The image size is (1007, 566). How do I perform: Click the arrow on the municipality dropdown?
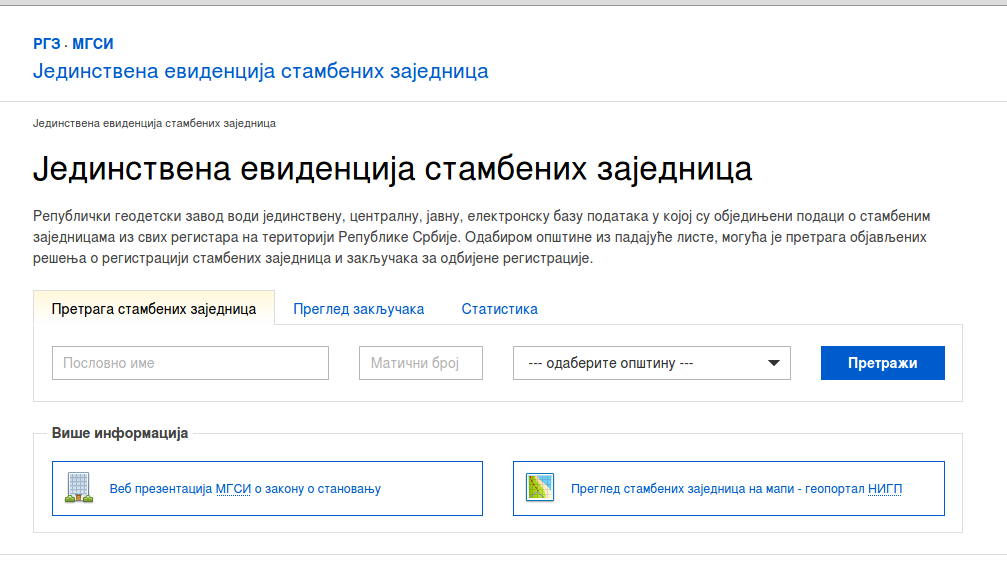click(x=773, y=363)
